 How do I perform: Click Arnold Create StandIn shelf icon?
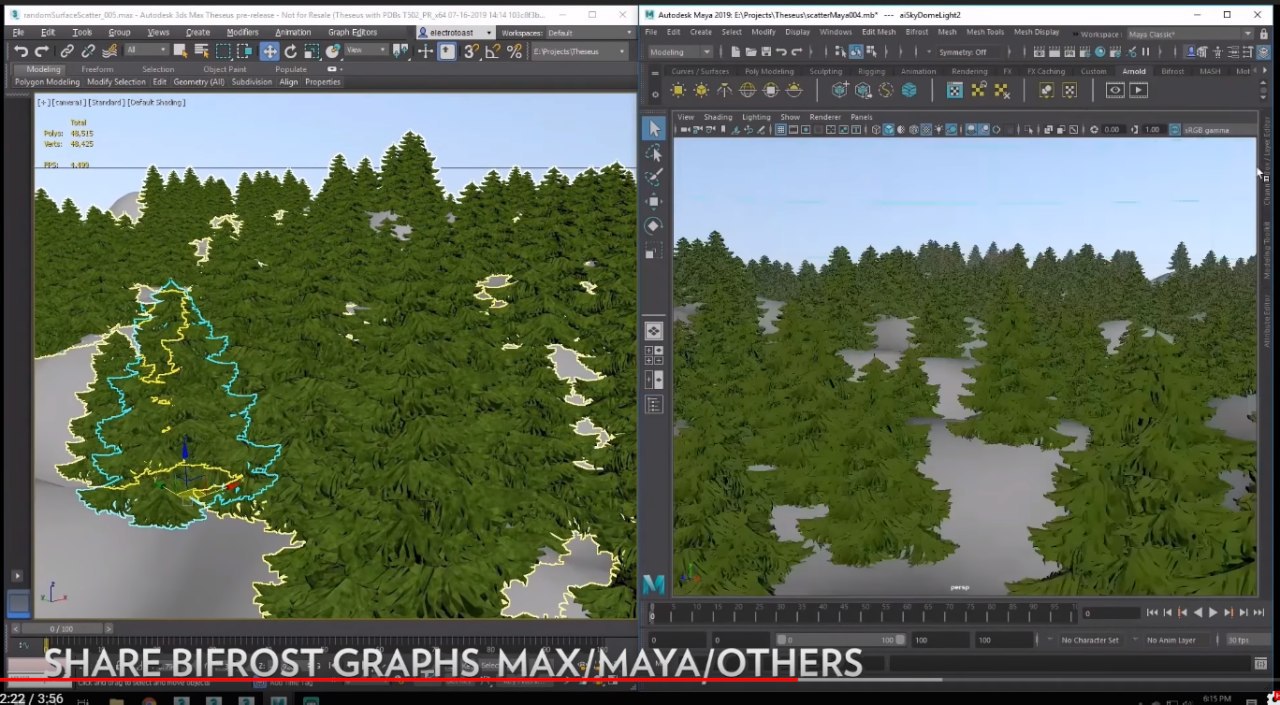839,90
